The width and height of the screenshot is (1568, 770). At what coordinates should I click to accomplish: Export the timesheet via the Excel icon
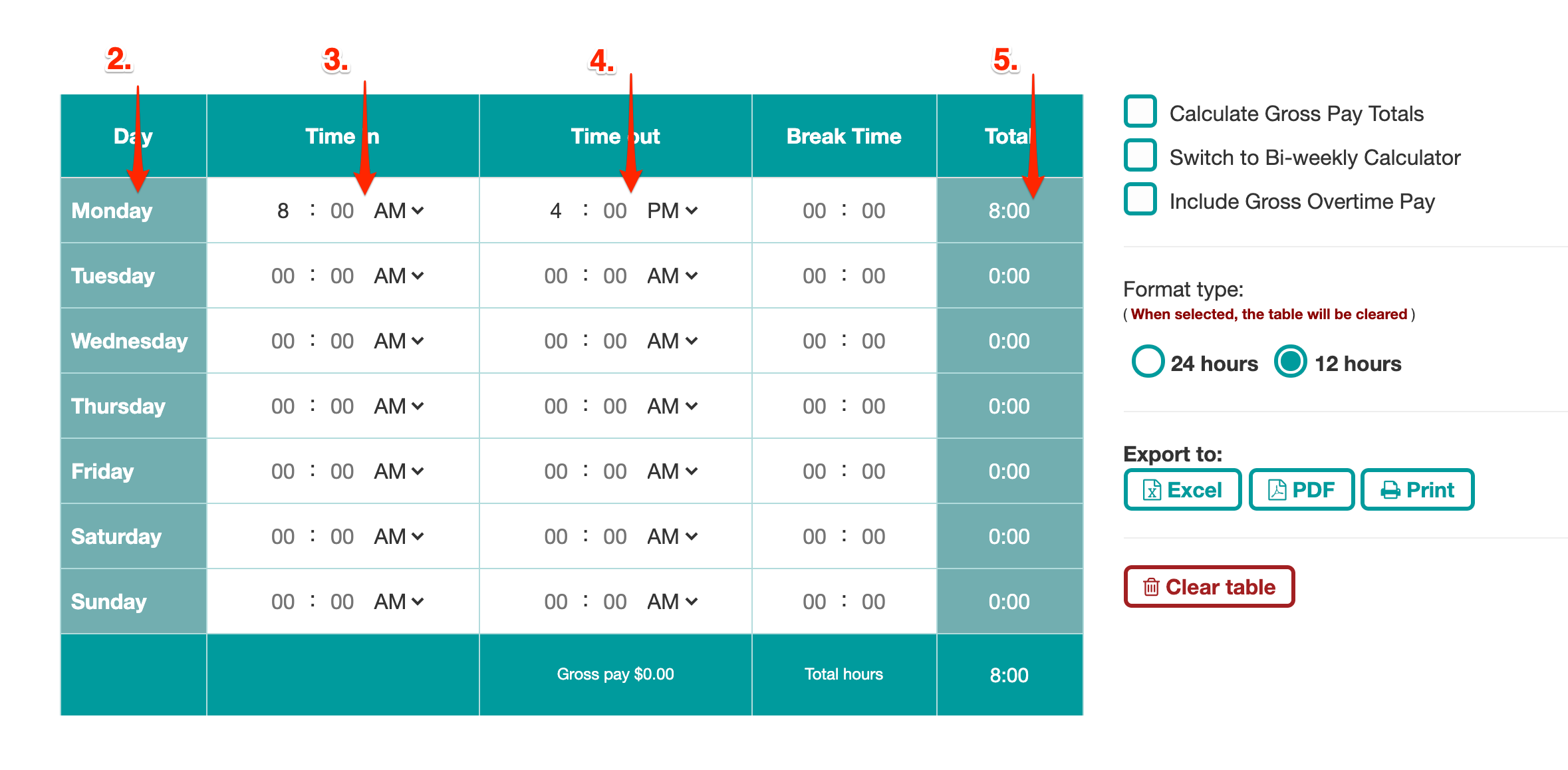(1151, 489)
